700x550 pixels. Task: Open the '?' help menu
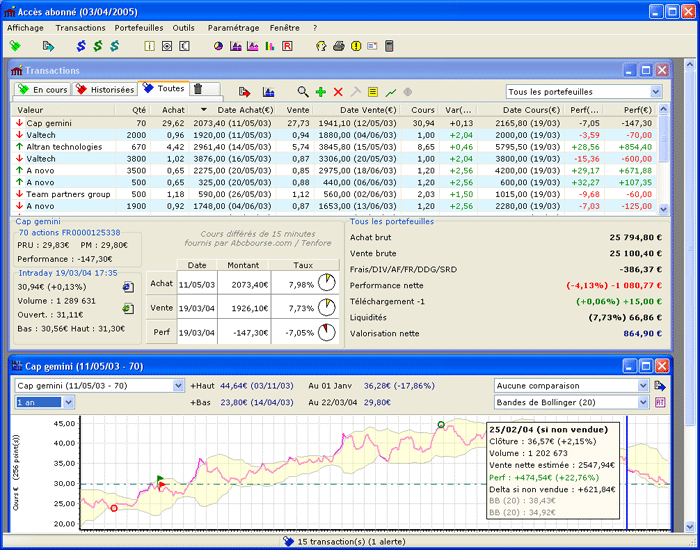click(x=315, y=28)
